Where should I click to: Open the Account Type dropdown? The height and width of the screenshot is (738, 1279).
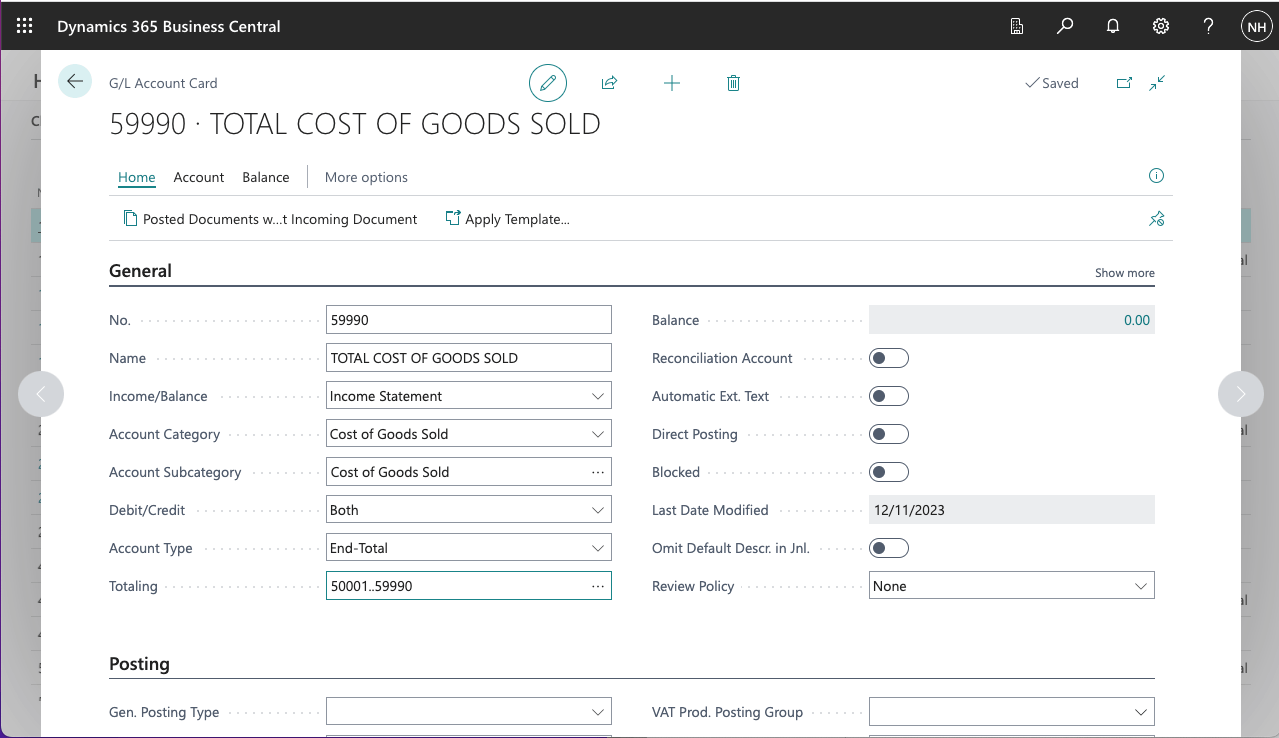tap(468, 548)
